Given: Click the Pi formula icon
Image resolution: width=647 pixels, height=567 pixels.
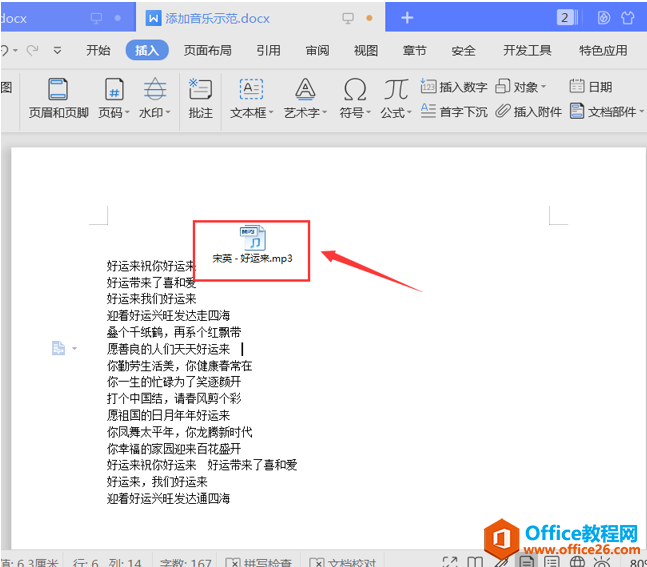Looking at the screenshot, I should (396, 89).
